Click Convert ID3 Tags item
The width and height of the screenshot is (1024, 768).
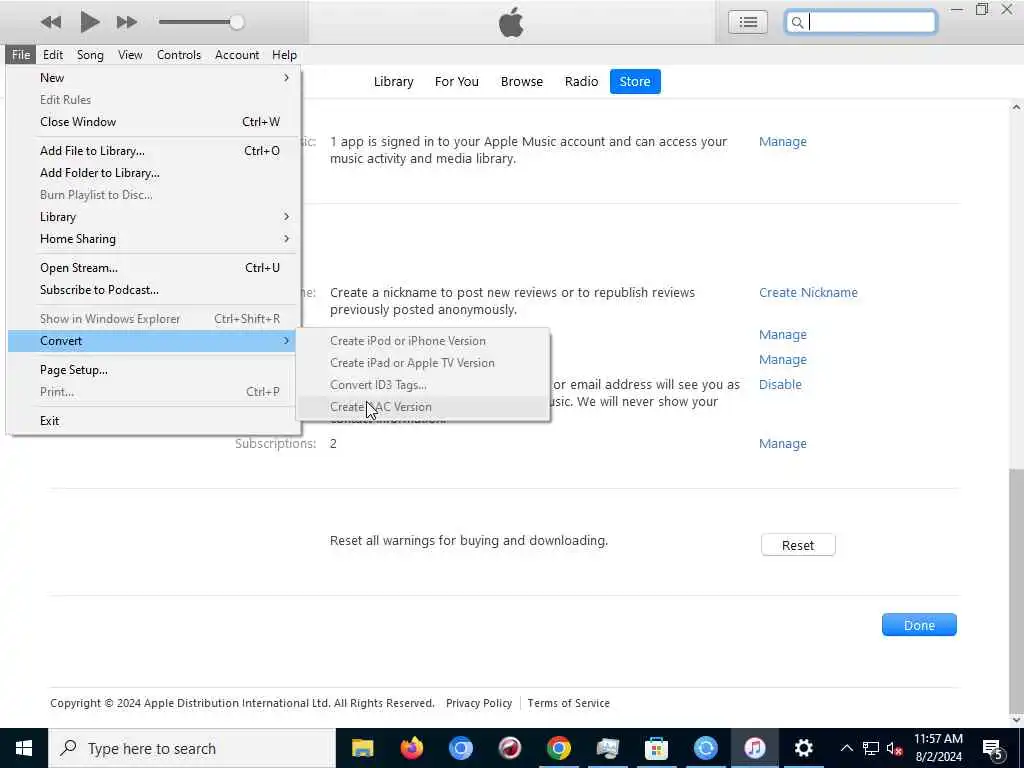[423, 385]
